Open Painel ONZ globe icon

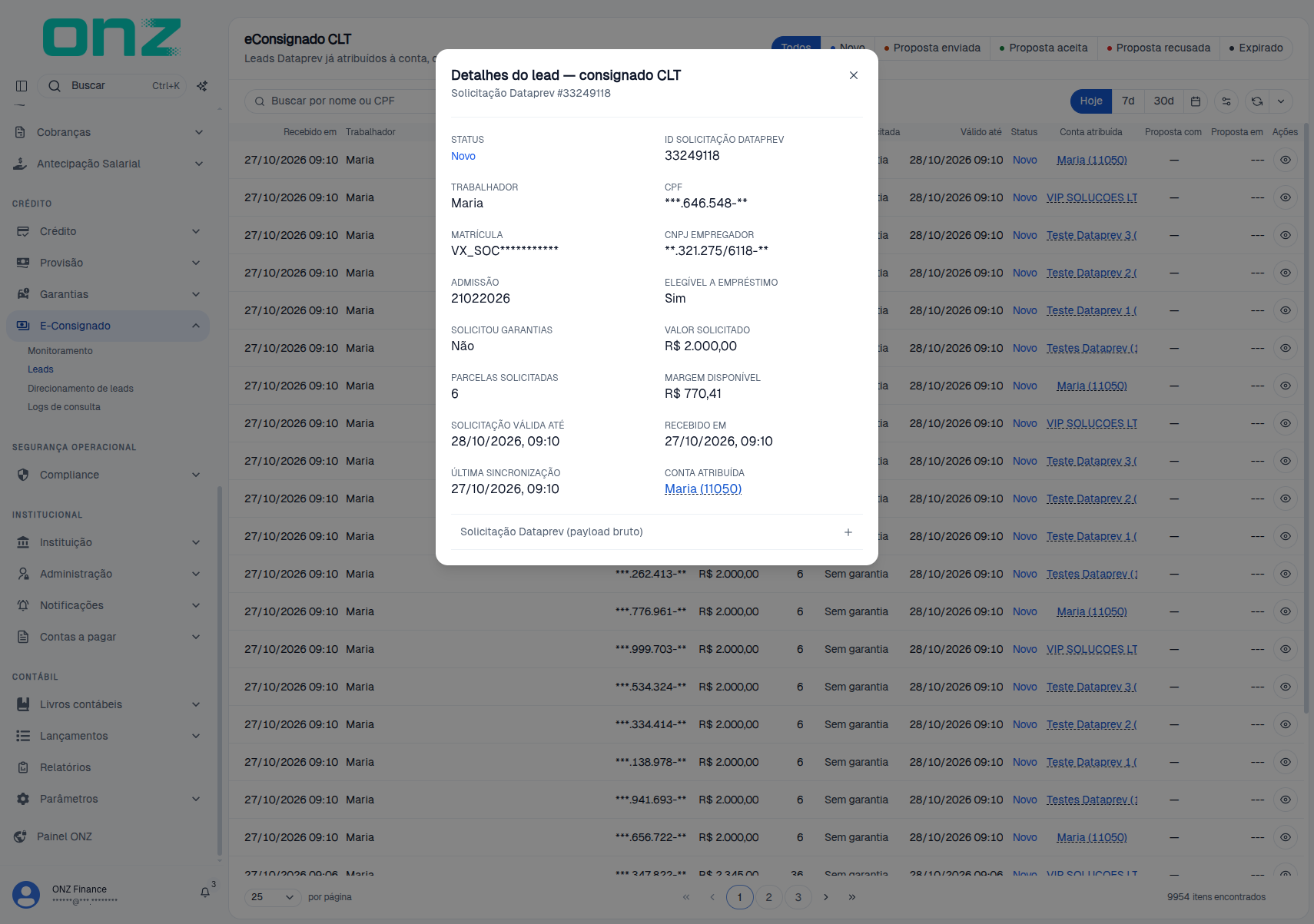pyautogui.click(x=20, y=836)
